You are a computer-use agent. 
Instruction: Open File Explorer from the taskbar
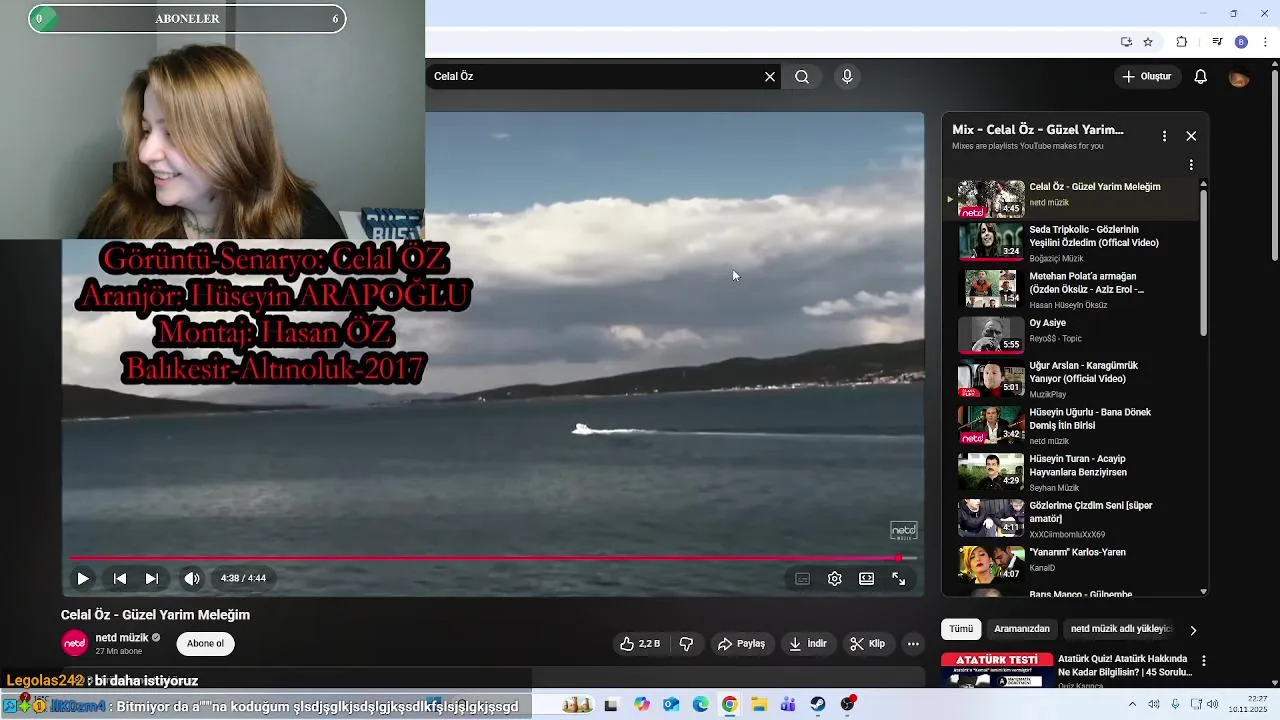click(759, 705)
